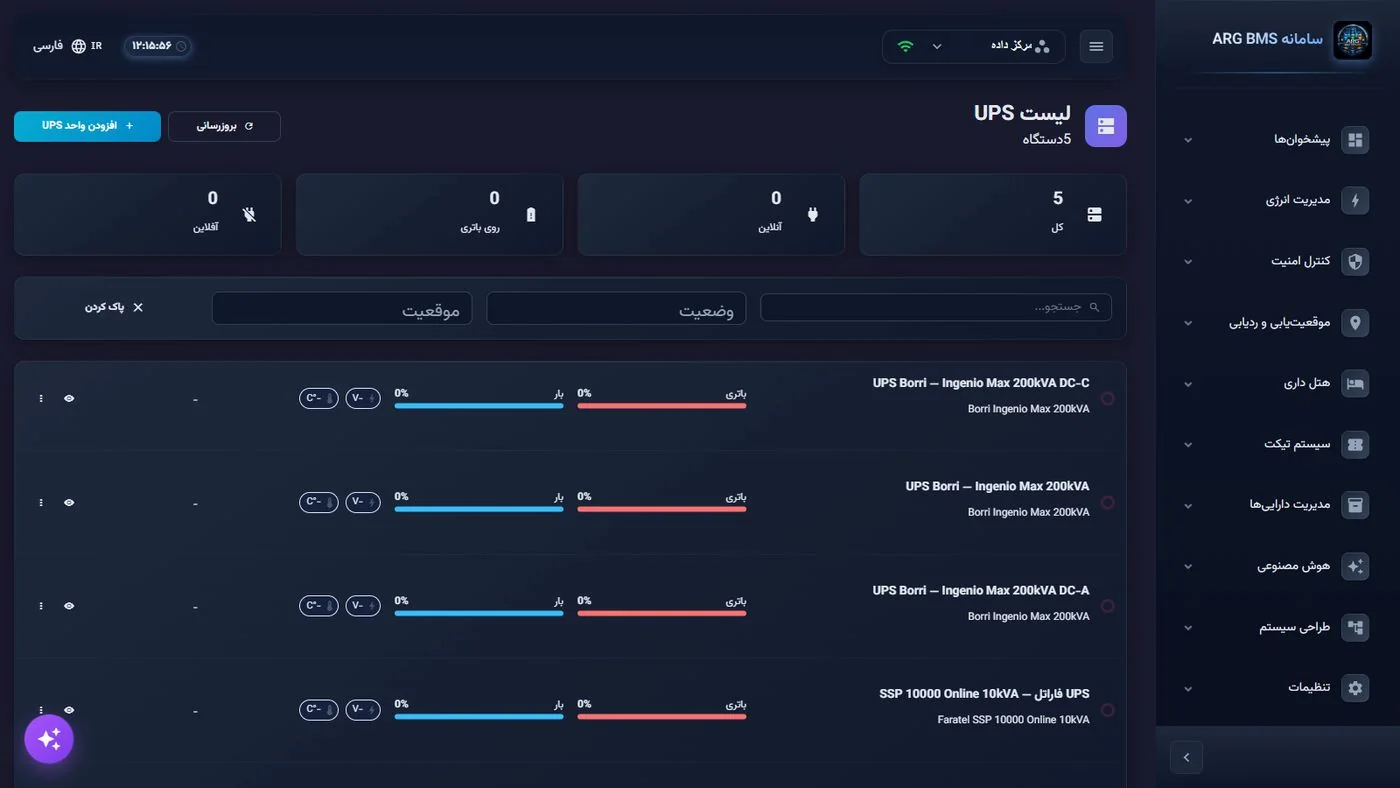Click the settings gear sidebar icon
The width and height of the screenshot is (1400, 788).
(1355, 688)
